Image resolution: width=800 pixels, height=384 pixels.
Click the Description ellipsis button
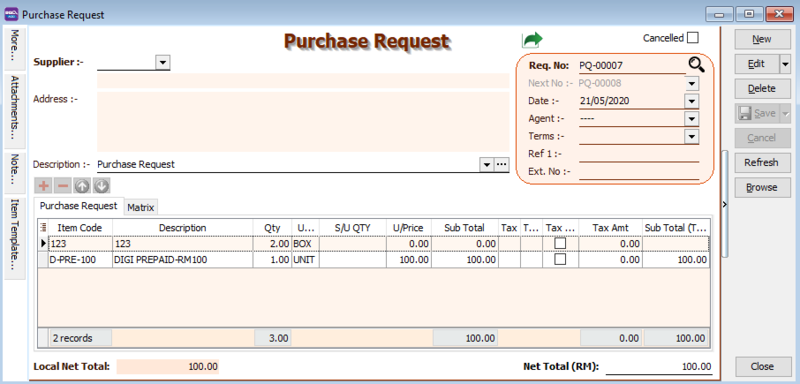pyautogui.click(x=502, y=164)
